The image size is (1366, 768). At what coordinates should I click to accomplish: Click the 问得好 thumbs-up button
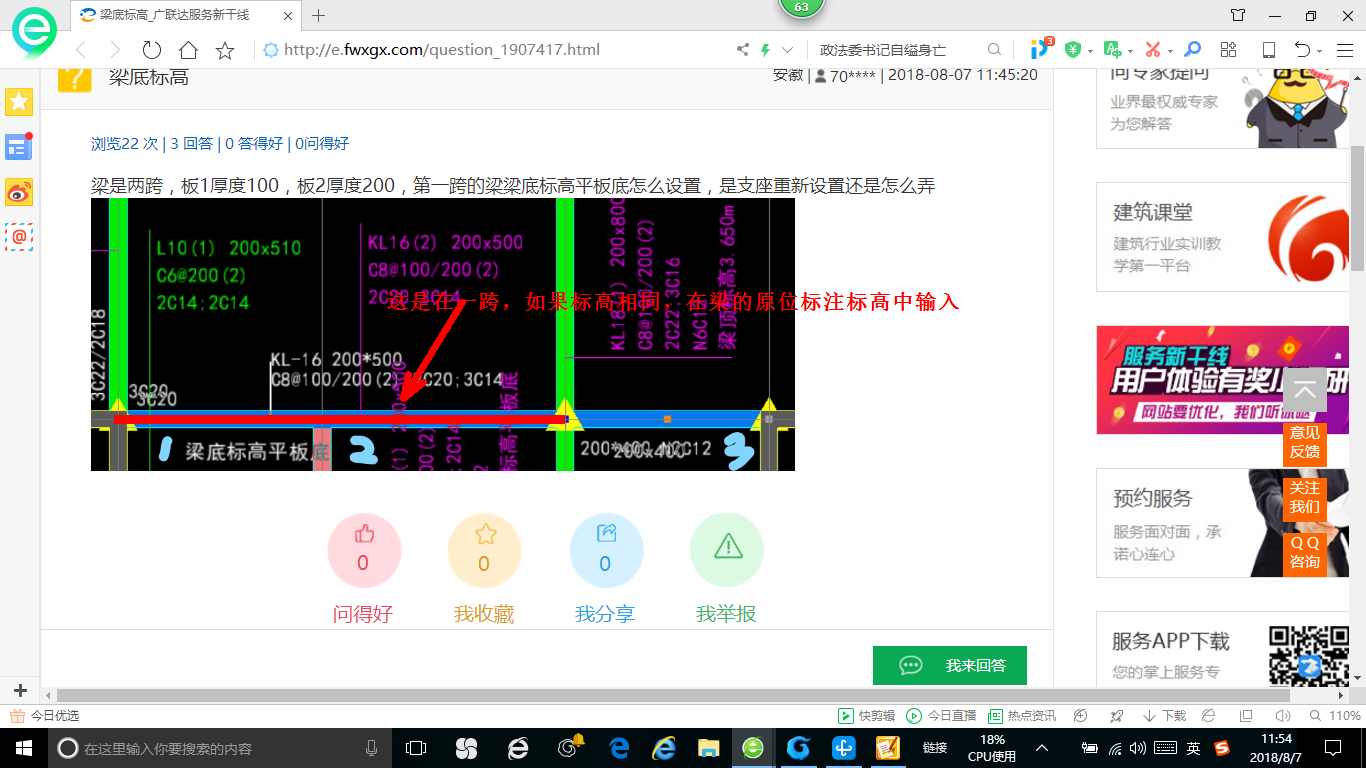[x=364, y=551]
